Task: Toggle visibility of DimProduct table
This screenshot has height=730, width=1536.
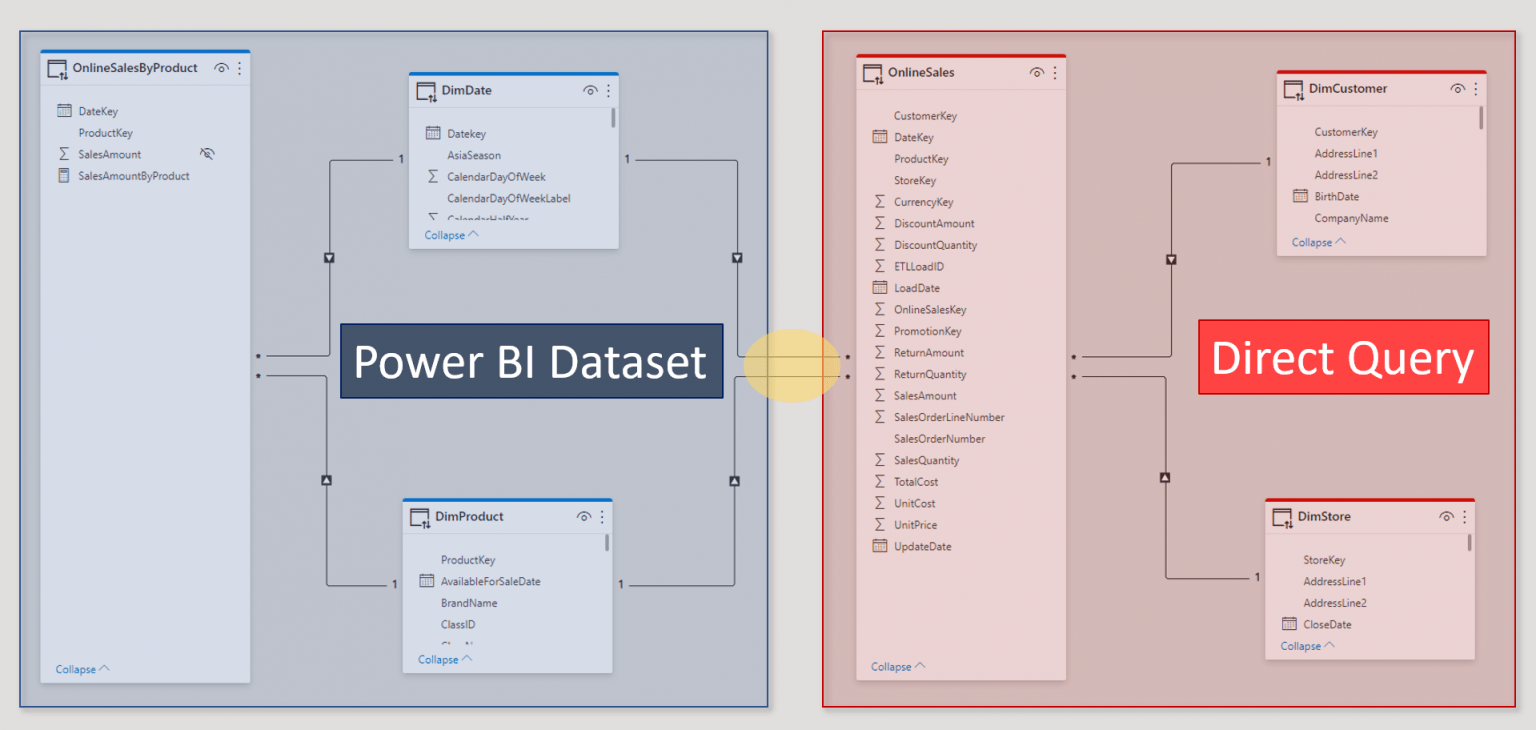Action: (584, 516)
